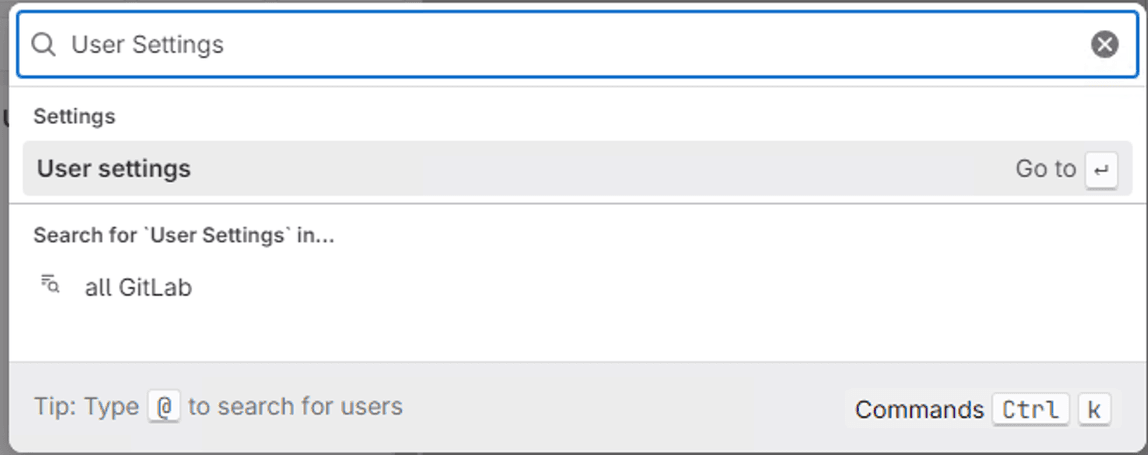Select all GitLab search scope
The image size is (1148, 455).
point(138,288)
